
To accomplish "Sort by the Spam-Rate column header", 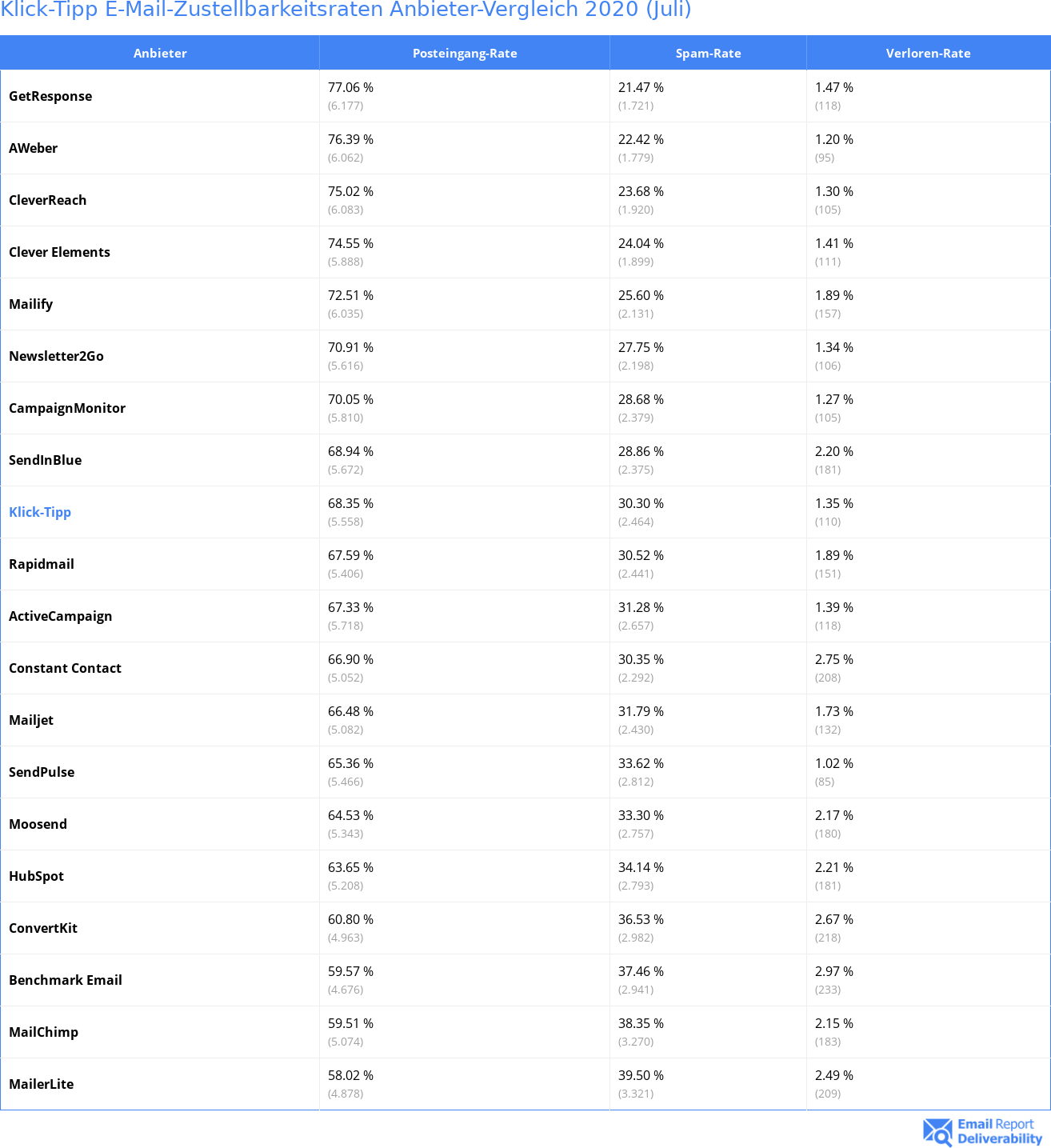I will click(x=708, y=54).
